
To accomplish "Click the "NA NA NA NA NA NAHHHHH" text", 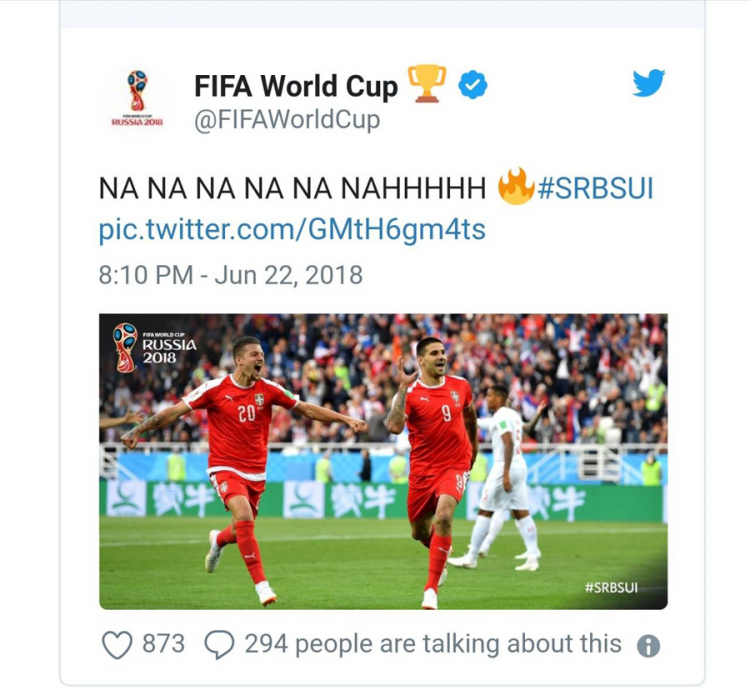I will coord(292,189).
